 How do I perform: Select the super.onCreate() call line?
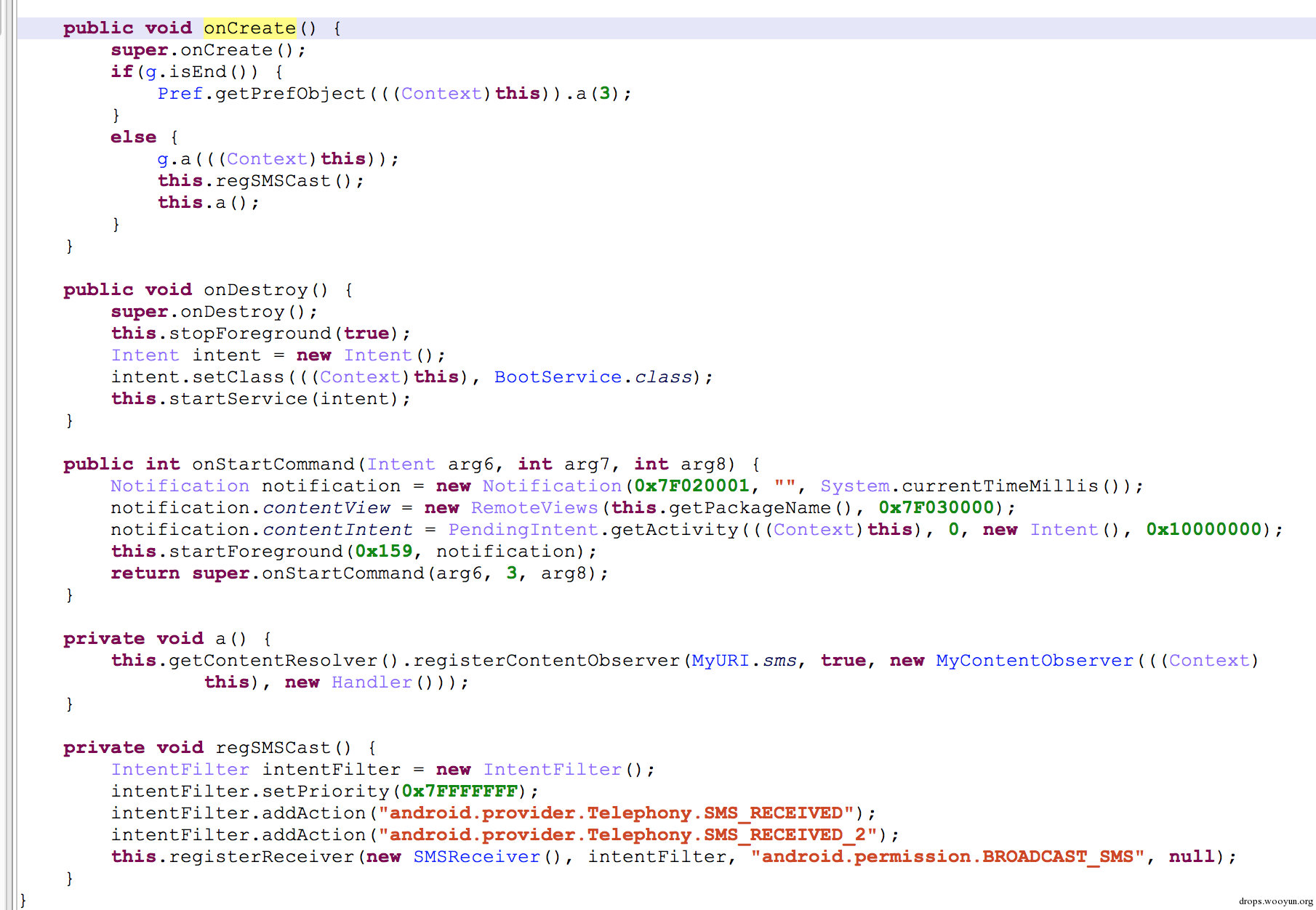(209, 50)
